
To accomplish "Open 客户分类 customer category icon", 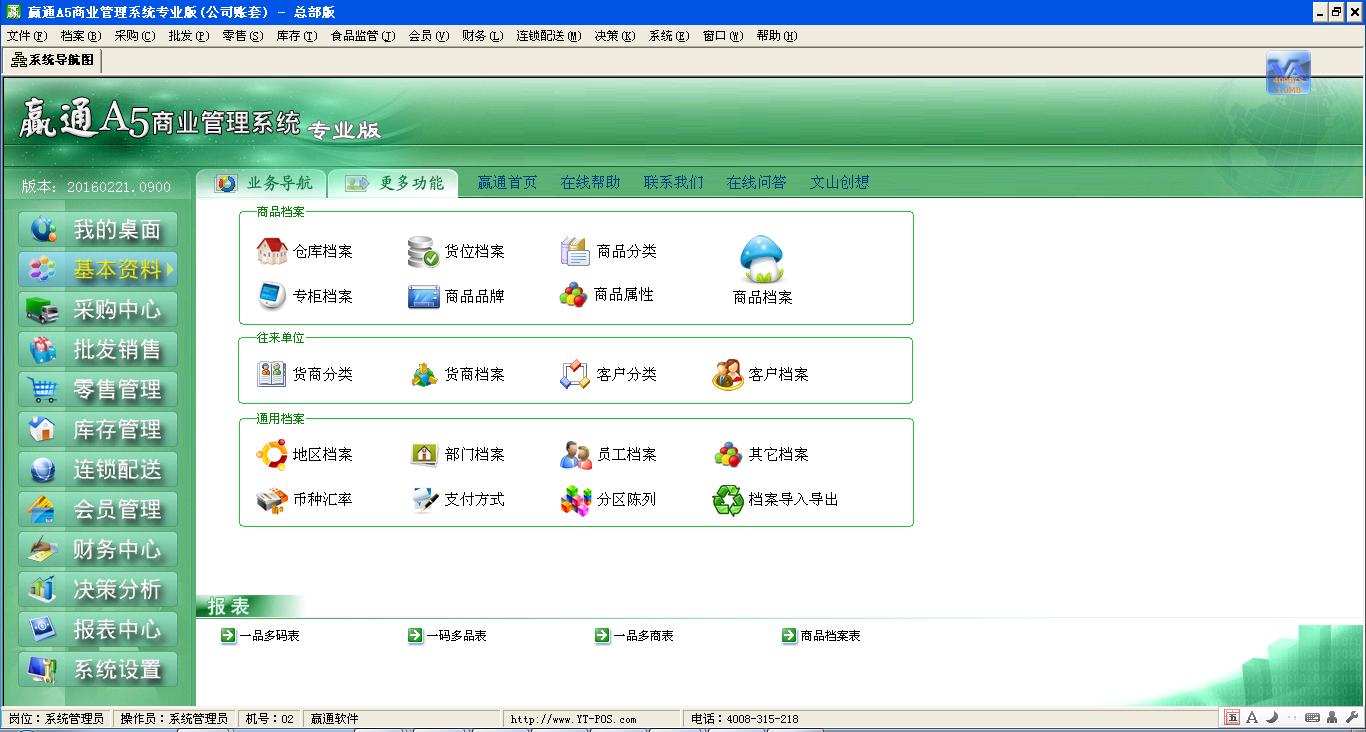I will (x=576, y=374).
